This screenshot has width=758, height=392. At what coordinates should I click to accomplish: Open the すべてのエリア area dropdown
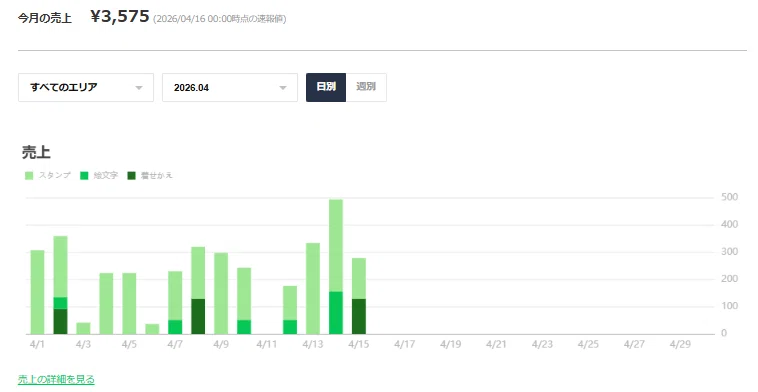pos(86,87)
